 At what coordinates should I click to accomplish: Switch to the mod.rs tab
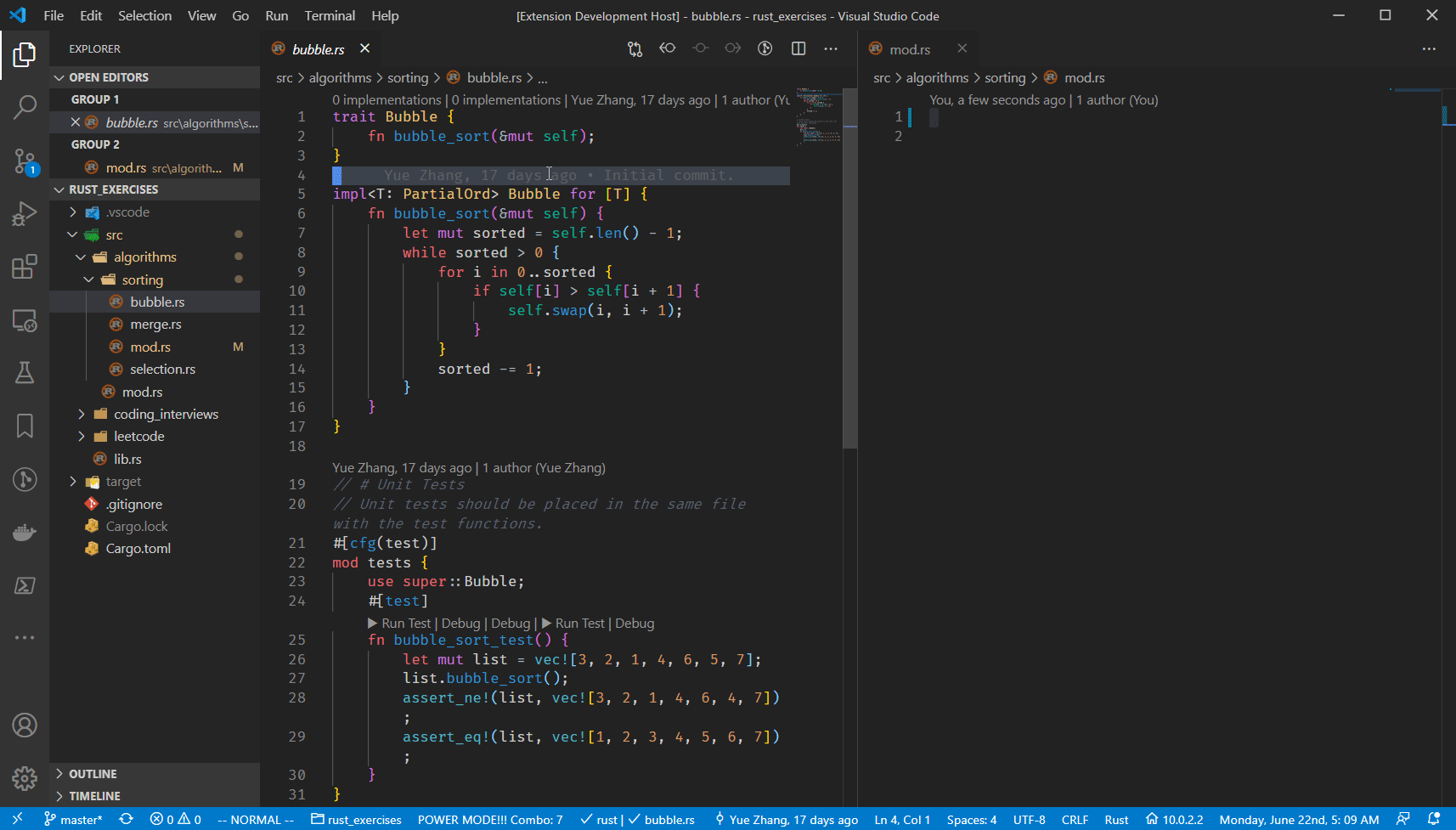click(x=918, y=48)
